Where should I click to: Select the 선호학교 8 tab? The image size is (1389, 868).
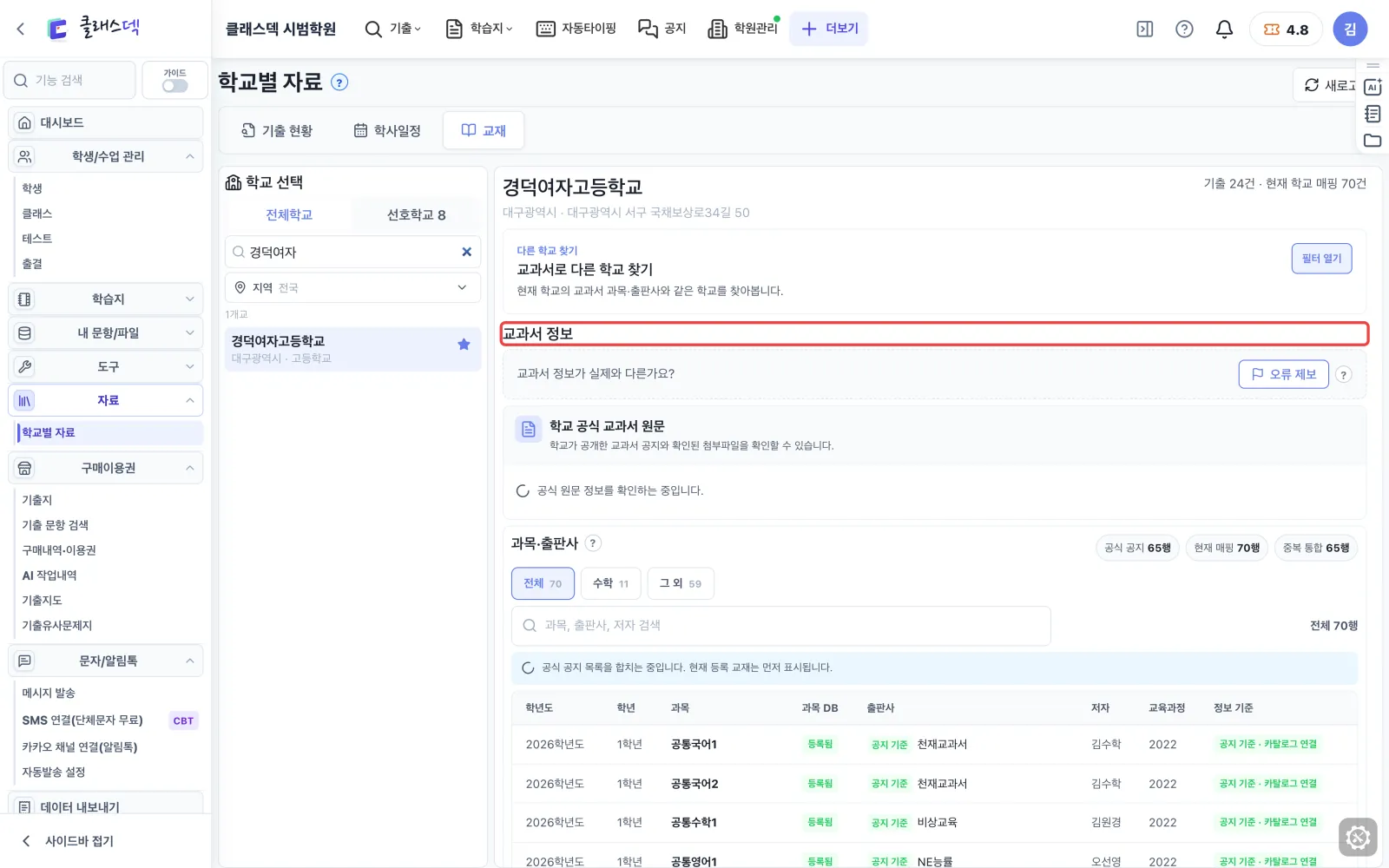(x=417, y=214)
